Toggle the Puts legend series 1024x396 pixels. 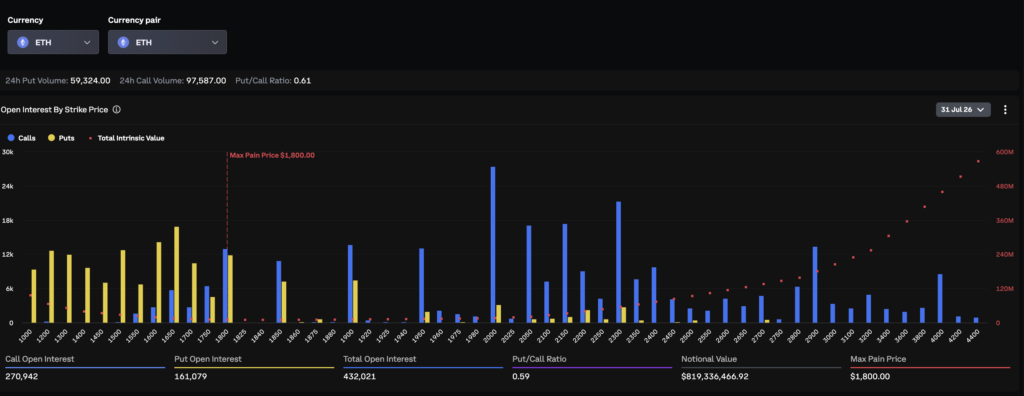(x=61, y=138)
